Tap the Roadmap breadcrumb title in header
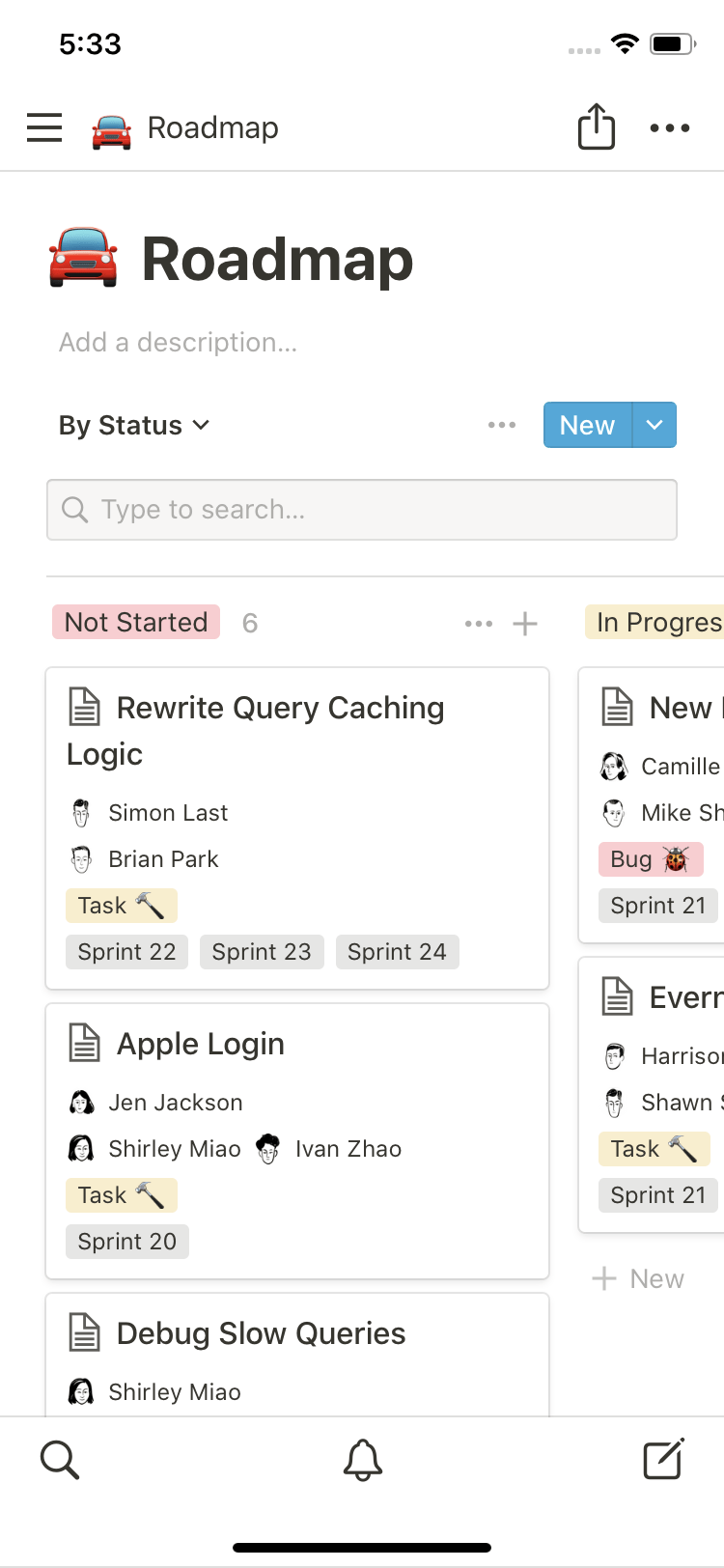Image resolution: width=724 pixels, height=1568 pixels. pos(212,127)
